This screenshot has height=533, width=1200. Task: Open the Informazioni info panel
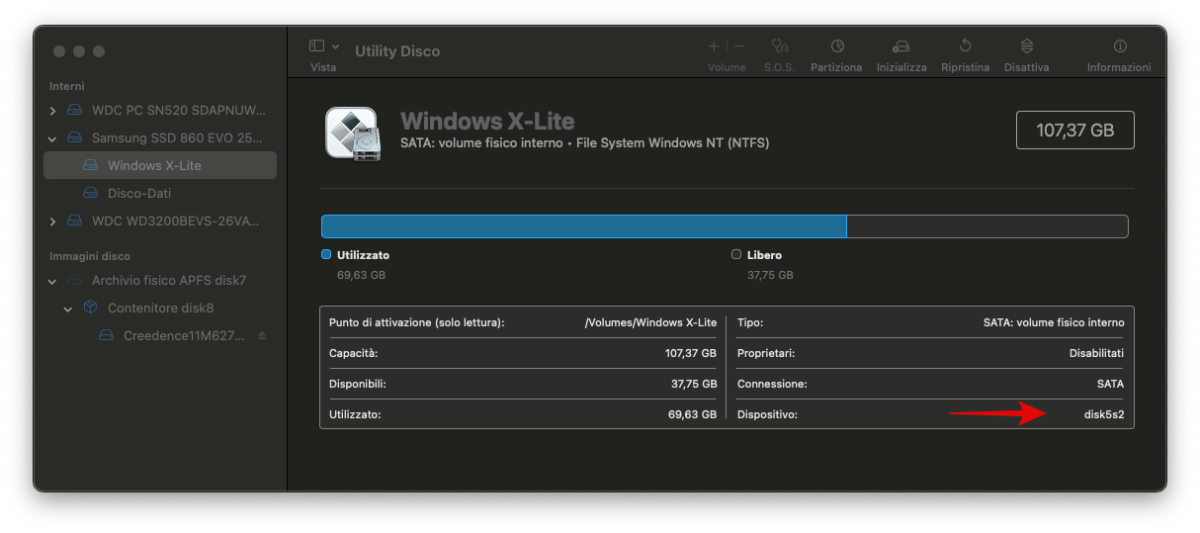point(1120,46)
